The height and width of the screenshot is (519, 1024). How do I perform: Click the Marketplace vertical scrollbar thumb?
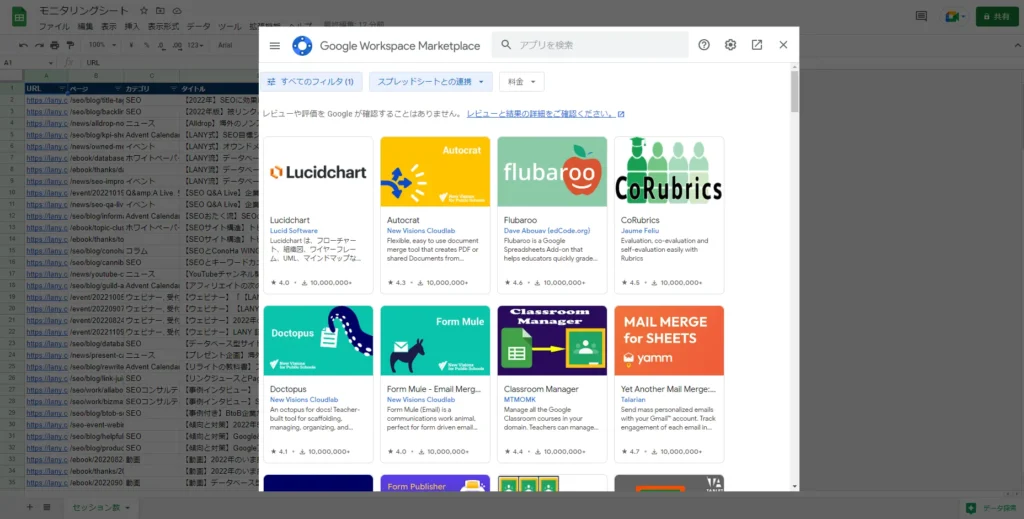[x=794, y=91]
